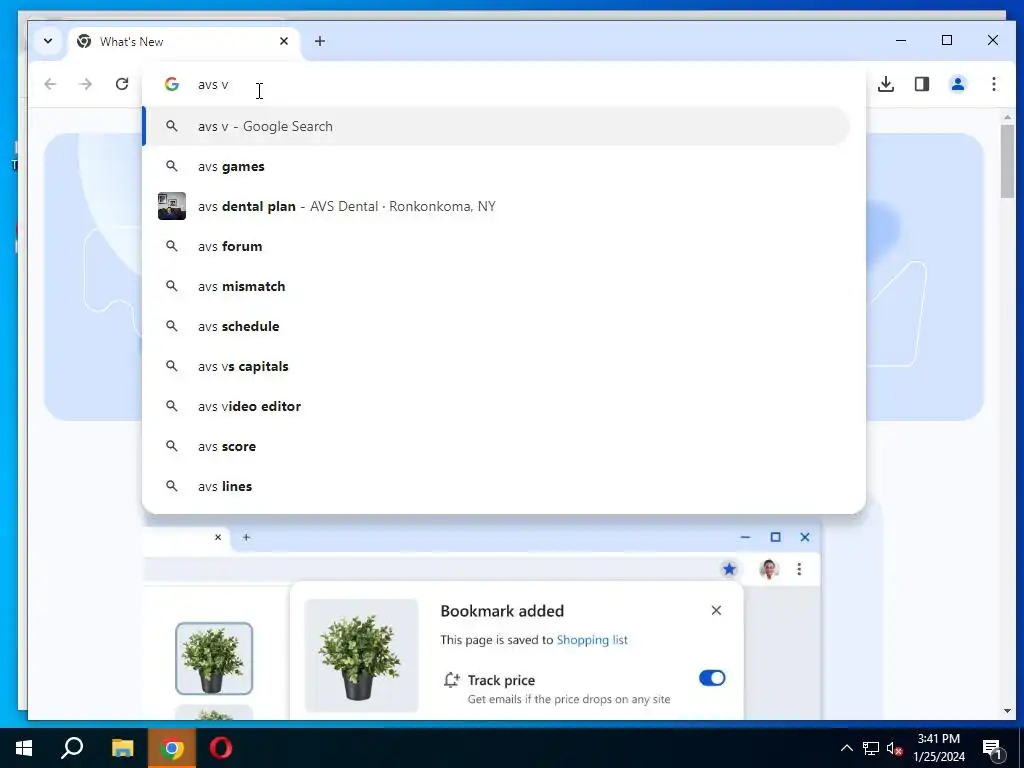Click the forward navigation arrow
Viewport: 1024px width, 768px height.
[x=86, y=84]
